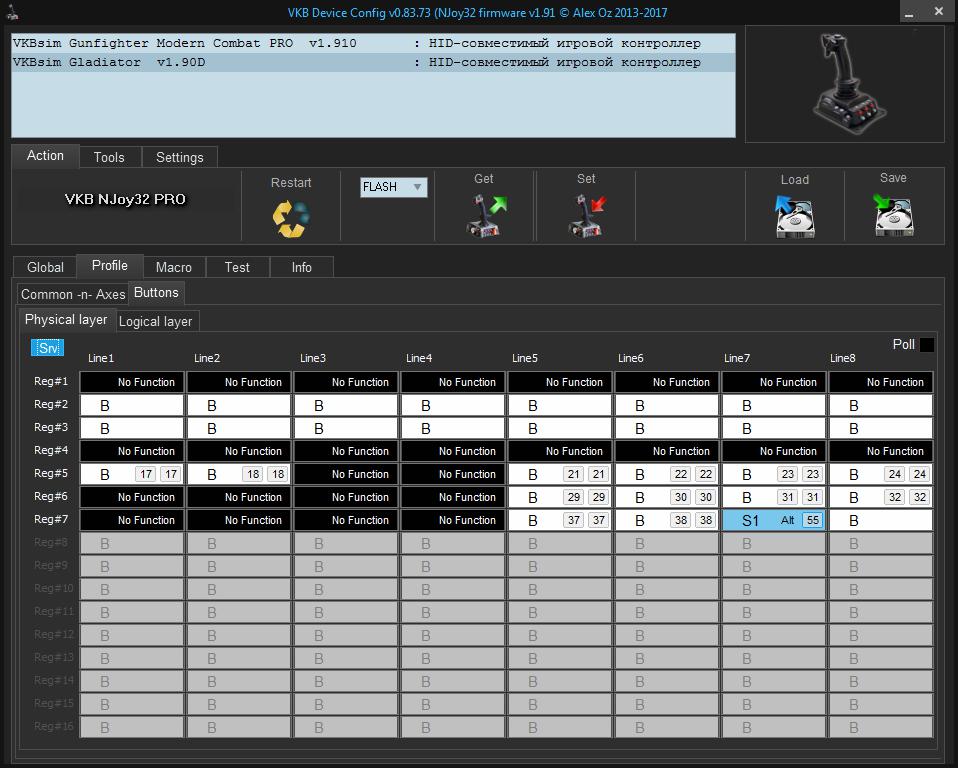Image resolution: width=958 pixels, height=768 pixels.
Task: Click the Set settings to device icon
Action: click(587, 215)
